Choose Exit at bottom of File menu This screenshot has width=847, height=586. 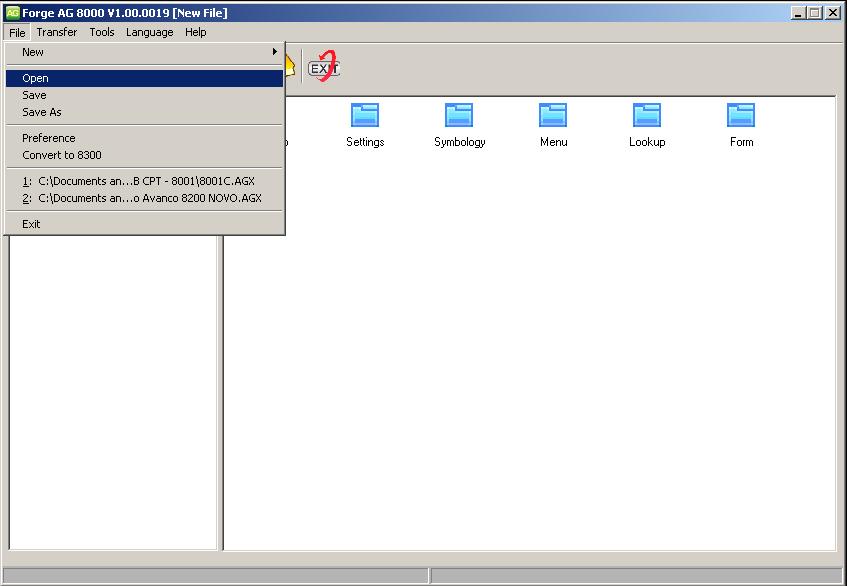point(144,224)
